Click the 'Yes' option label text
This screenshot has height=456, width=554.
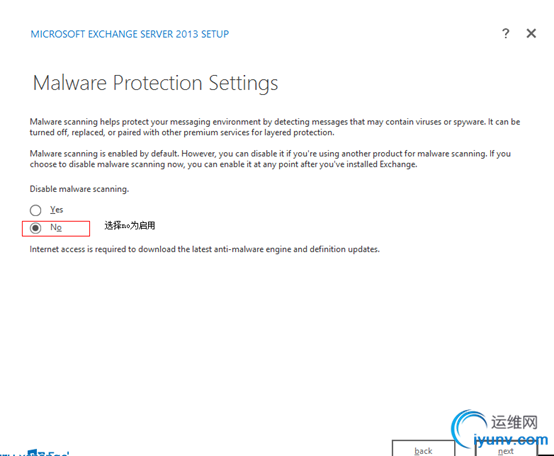(x=57, y=209)
